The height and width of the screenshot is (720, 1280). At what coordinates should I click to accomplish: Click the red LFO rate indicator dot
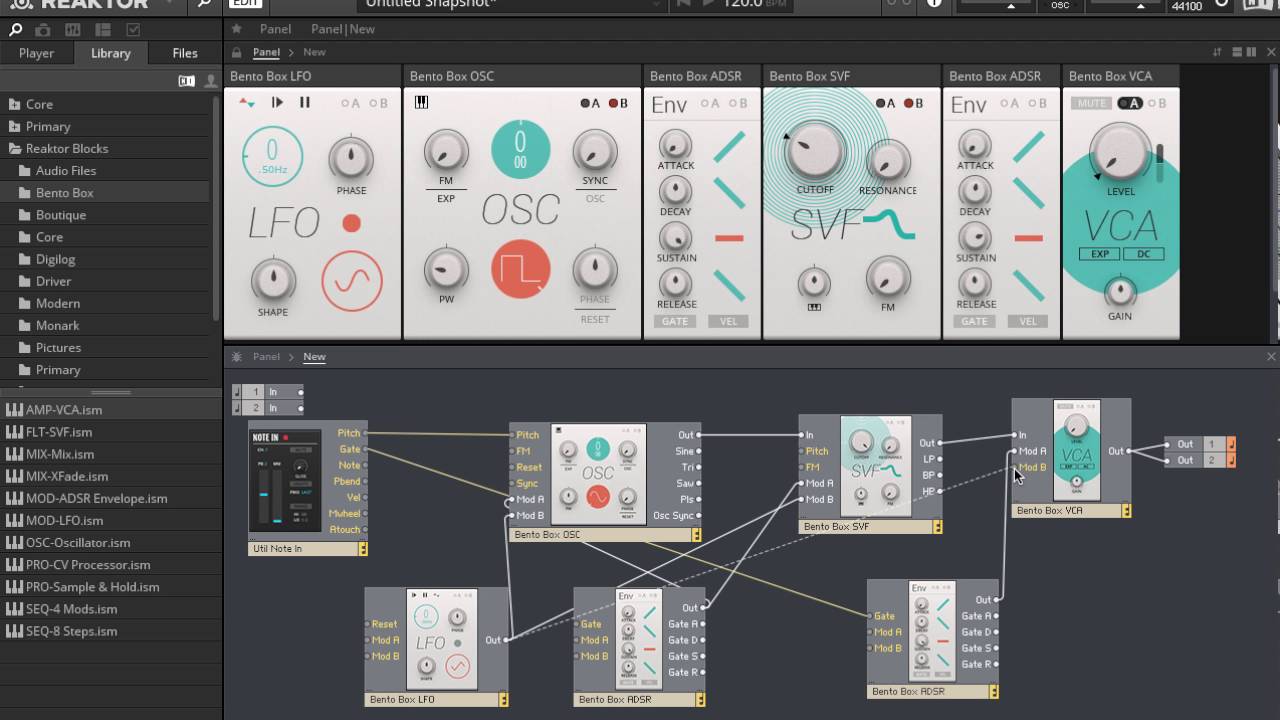351,223
